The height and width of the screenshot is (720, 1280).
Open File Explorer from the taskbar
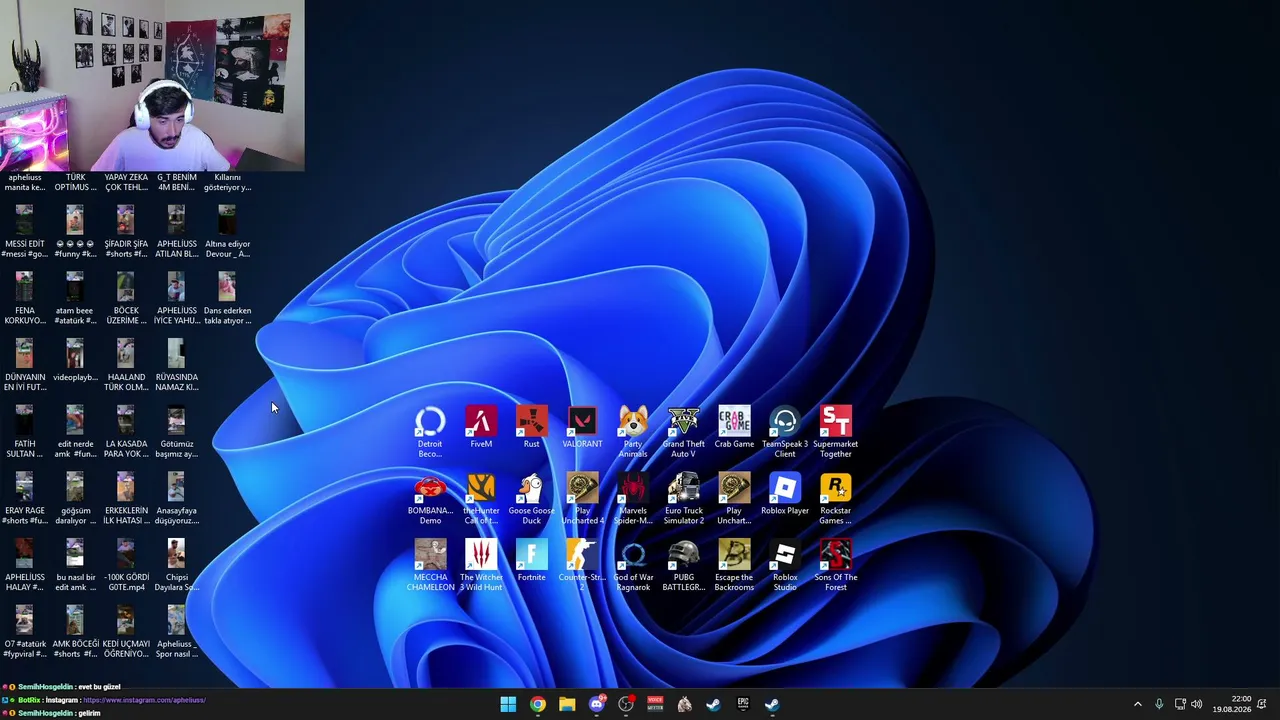point(567,704)
